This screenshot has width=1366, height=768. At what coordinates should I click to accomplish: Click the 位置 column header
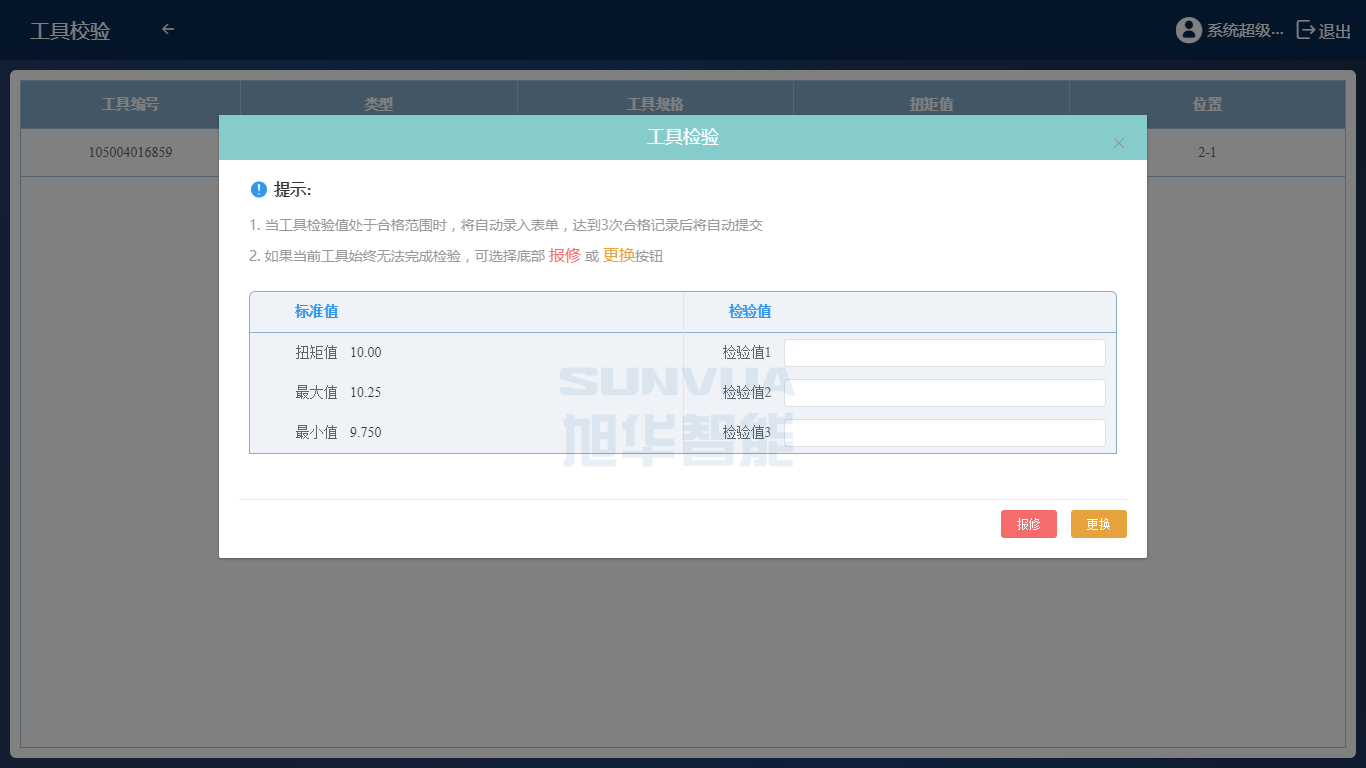point(1207,104)
